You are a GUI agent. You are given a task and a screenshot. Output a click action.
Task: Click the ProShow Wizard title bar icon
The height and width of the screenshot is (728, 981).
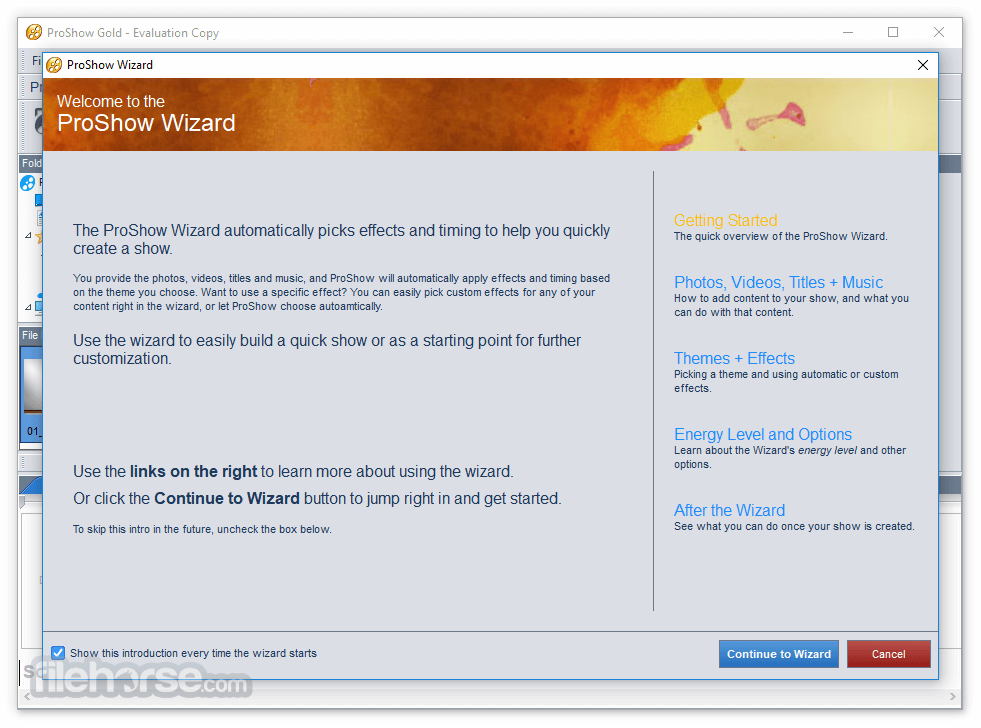(54, 65)
